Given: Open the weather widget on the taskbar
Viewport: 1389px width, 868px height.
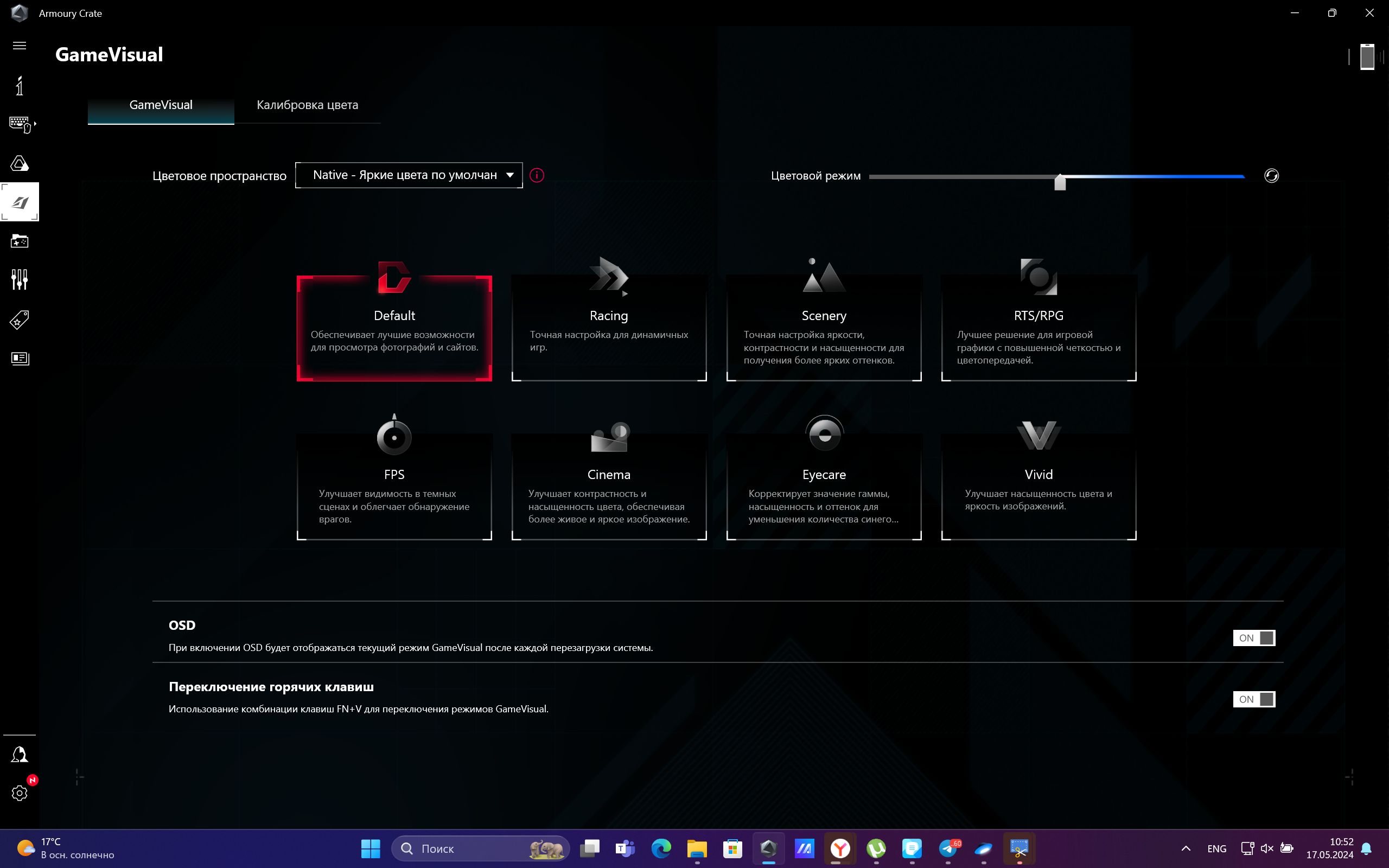Looking at the screenshot, I should click(x=66, y=848).
